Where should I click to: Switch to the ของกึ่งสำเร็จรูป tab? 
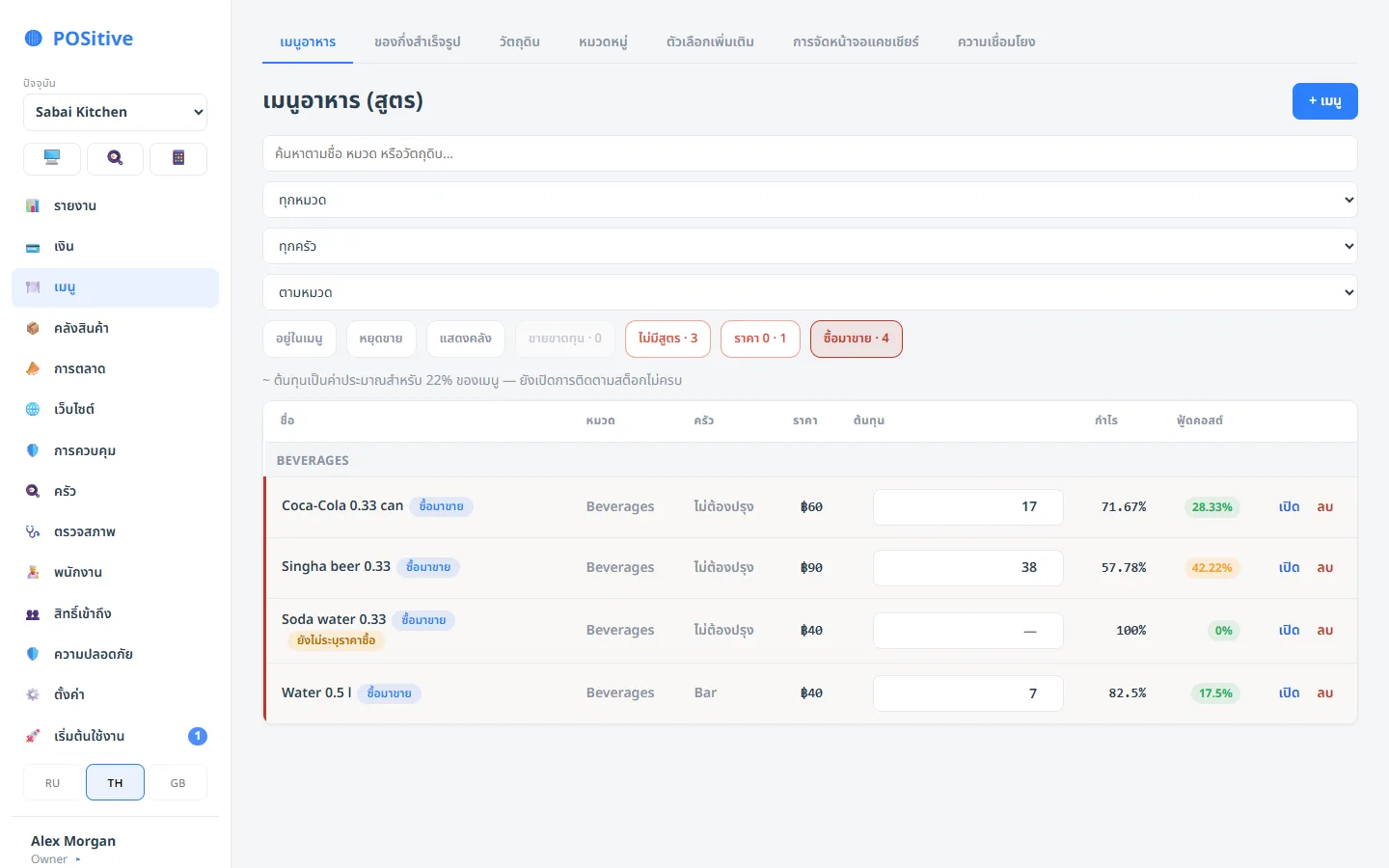point(418,41)
